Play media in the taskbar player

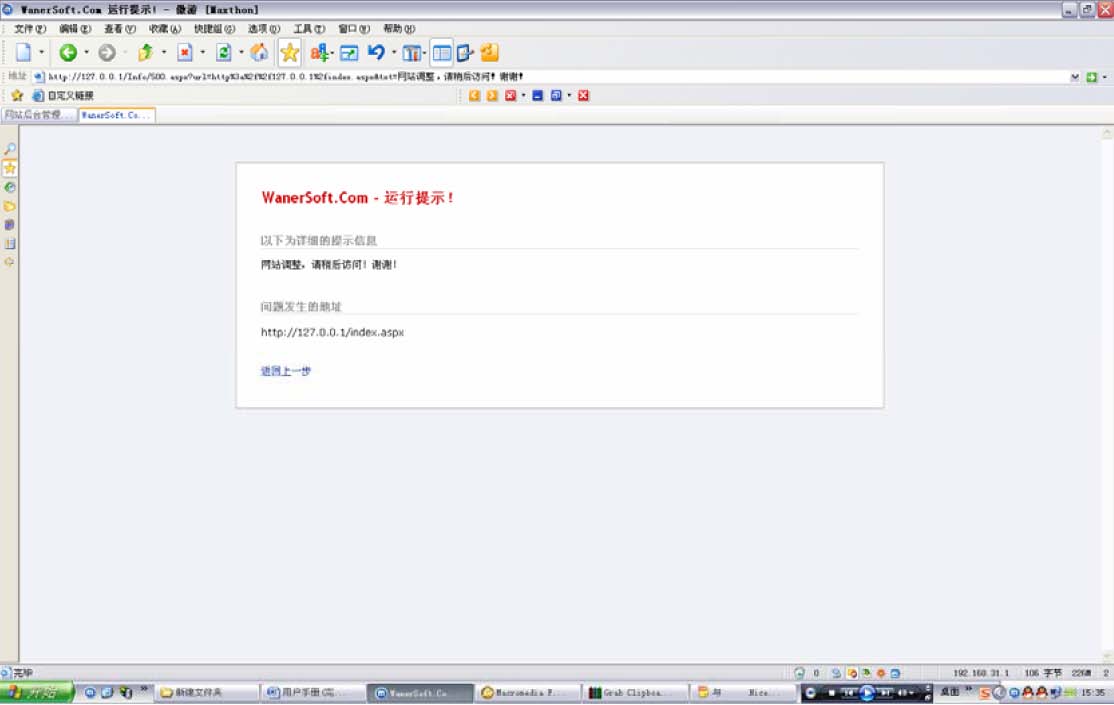(867, 693)
